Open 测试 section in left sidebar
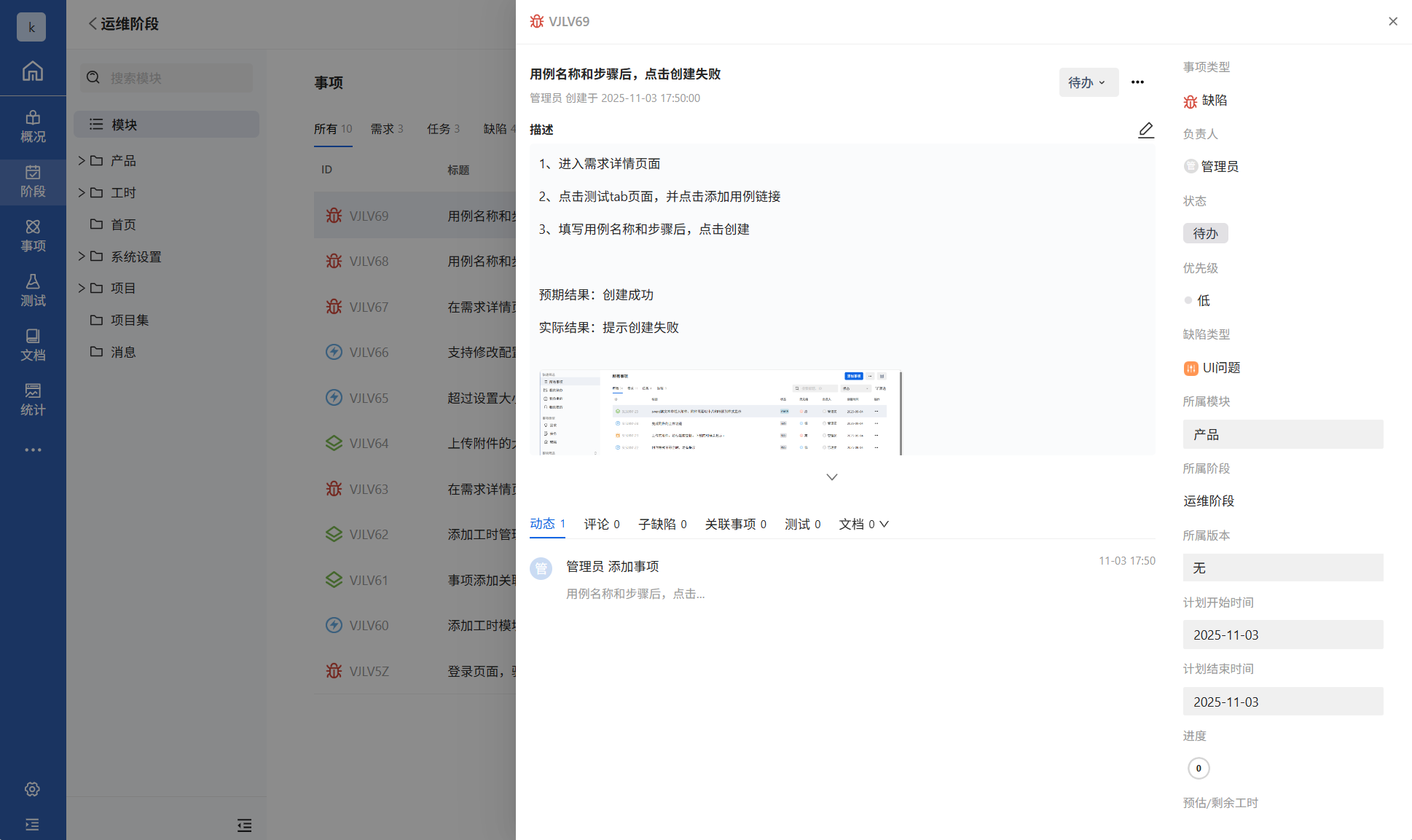This screenshot has height=840, width=1412. (x=33, y=290)
